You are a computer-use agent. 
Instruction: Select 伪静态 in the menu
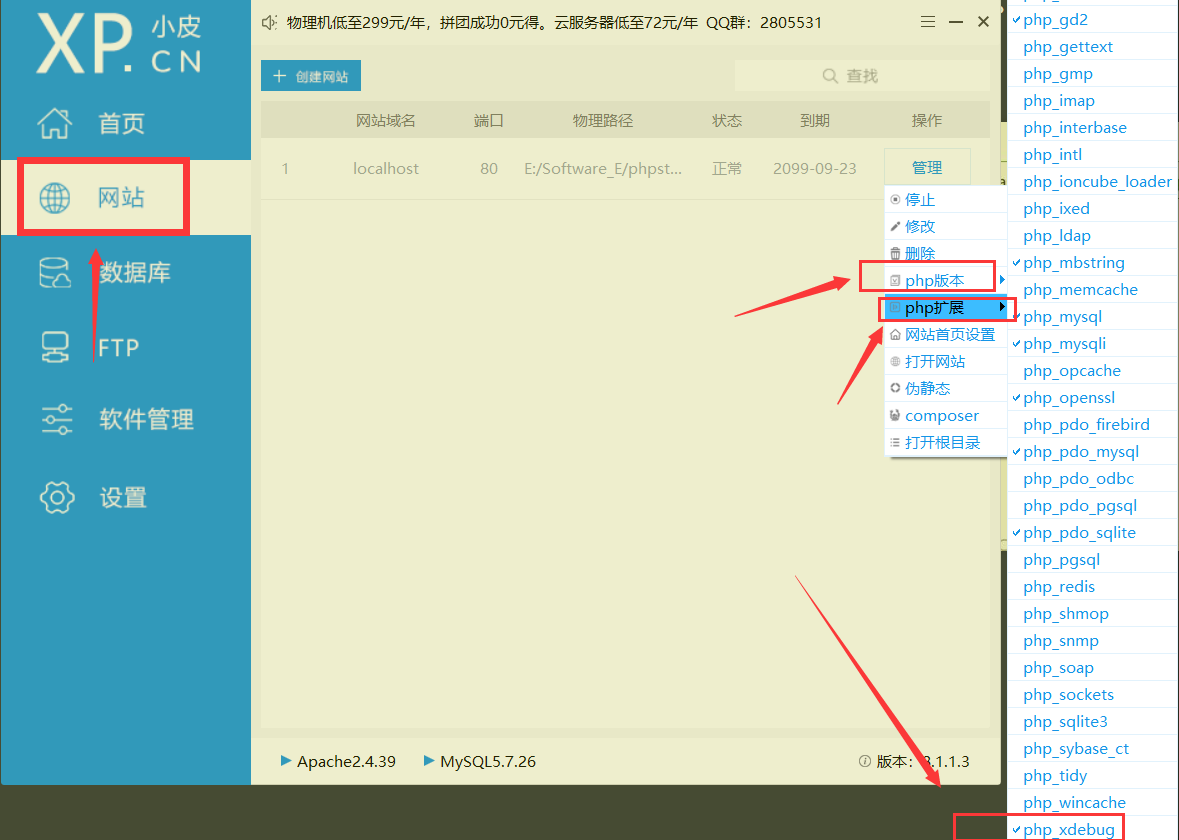(945, 389)
